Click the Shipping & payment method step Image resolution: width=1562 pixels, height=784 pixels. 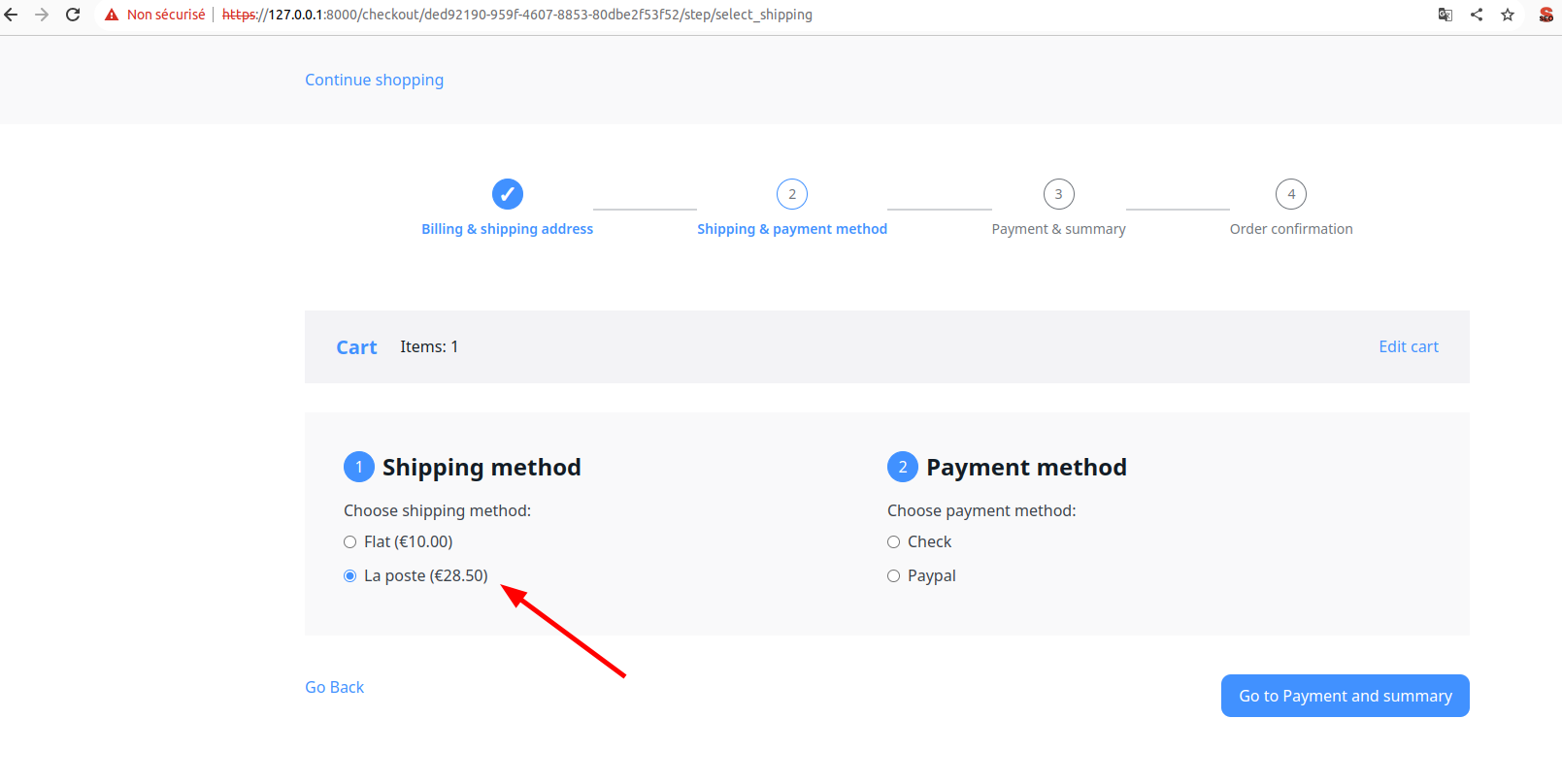pyautogui.click(x=792, y=229)
